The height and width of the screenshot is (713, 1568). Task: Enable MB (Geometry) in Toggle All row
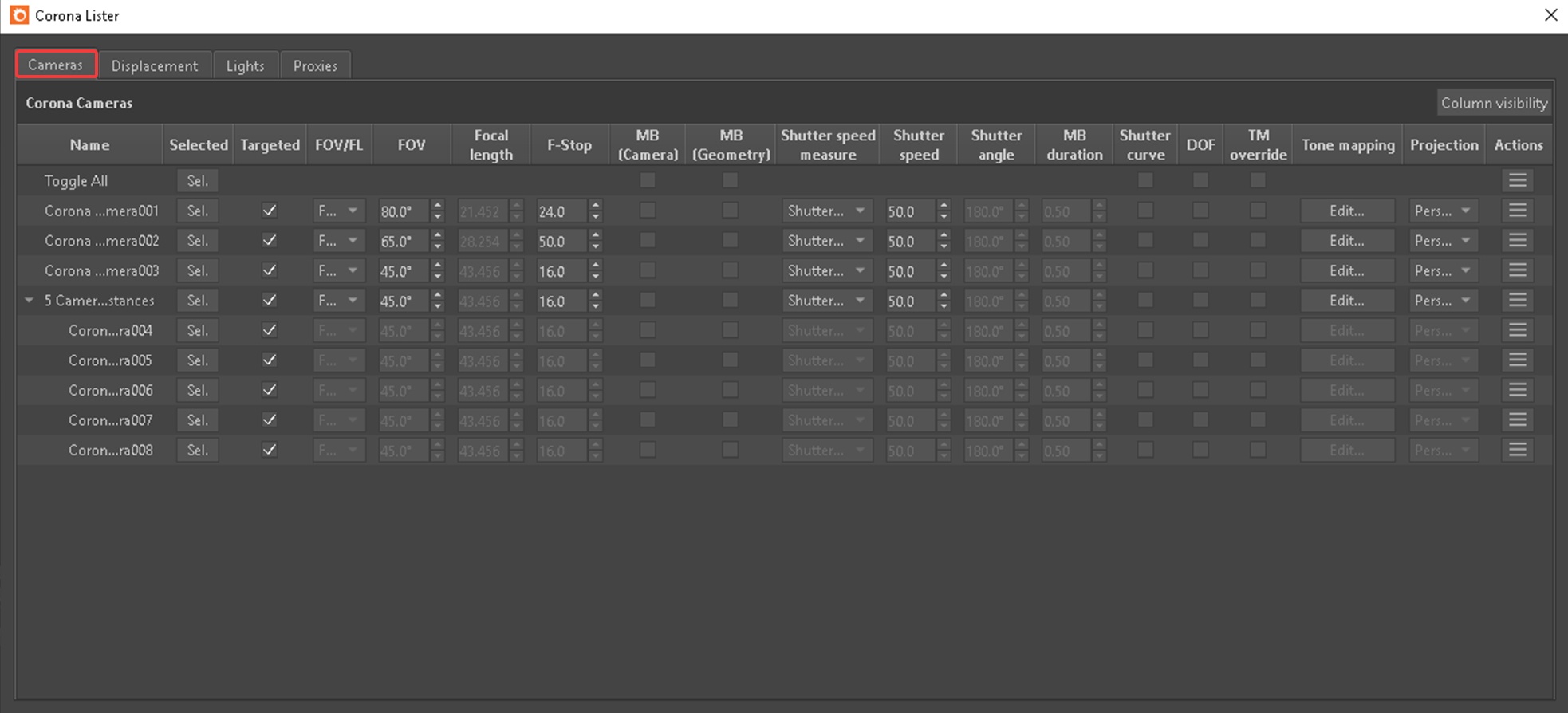(x=730, y=180)
